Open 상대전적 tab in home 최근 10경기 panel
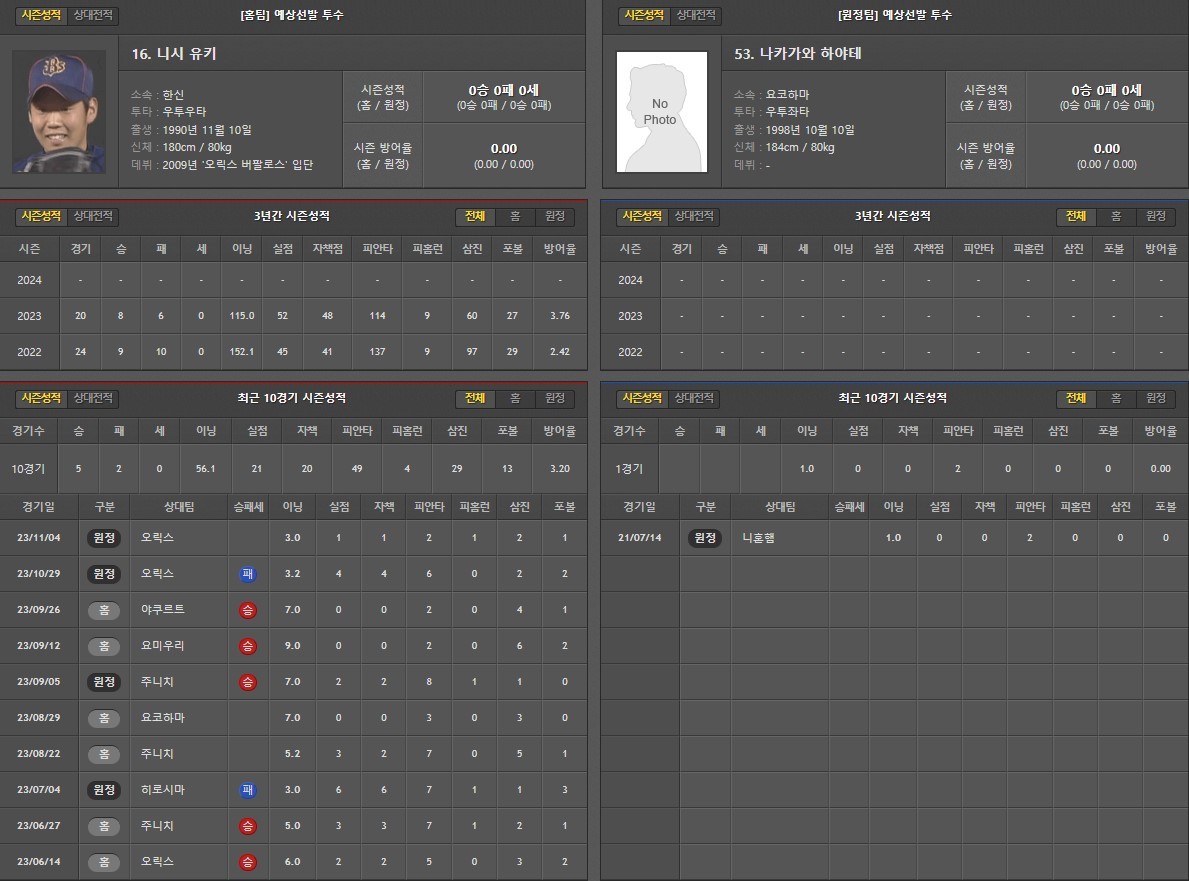The width and height of the screenshot is (1189, 881). [93, 398]
